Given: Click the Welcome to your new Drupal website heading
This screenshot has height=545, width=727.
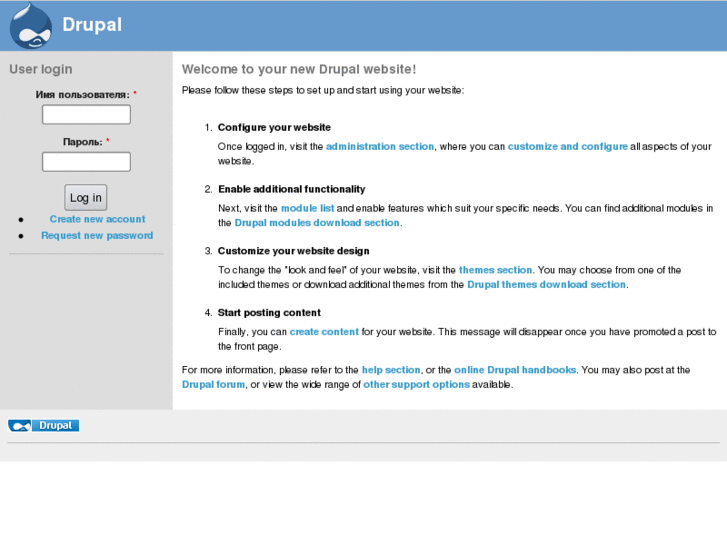Looking at the screenshot, I should (299, 69).
